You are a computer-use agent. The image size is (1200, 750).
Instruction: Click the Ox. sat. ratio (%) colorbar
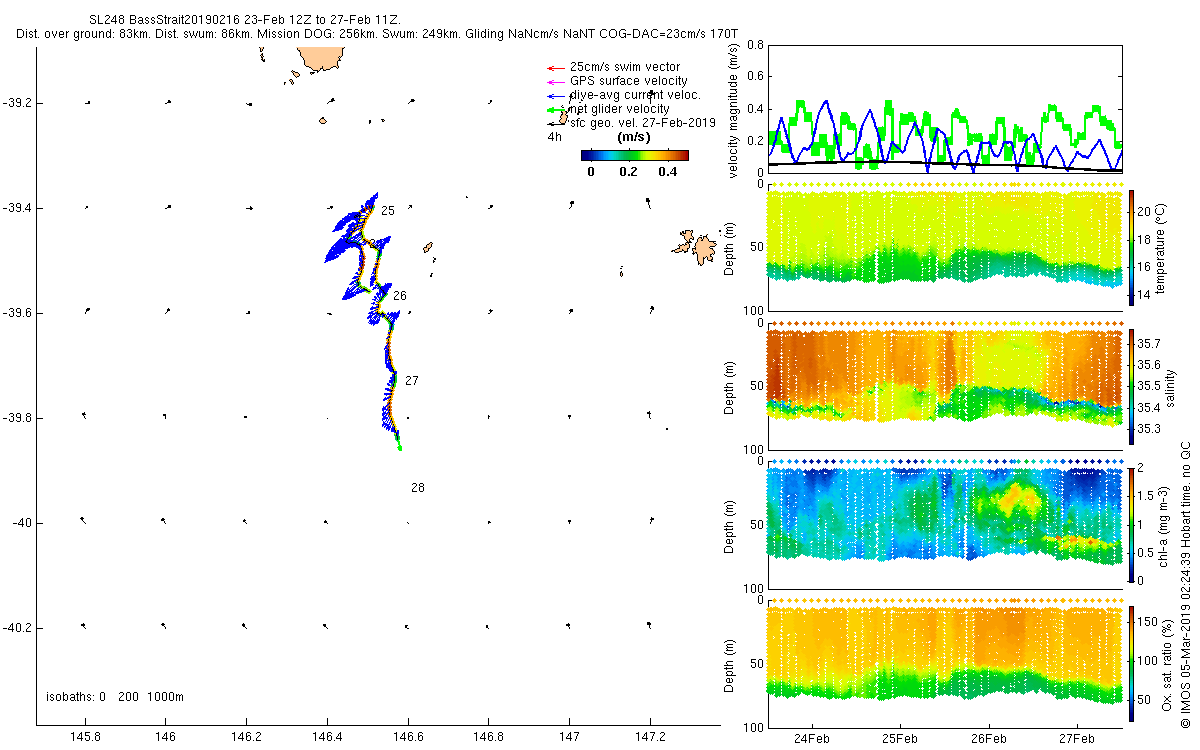(1131, 663)
